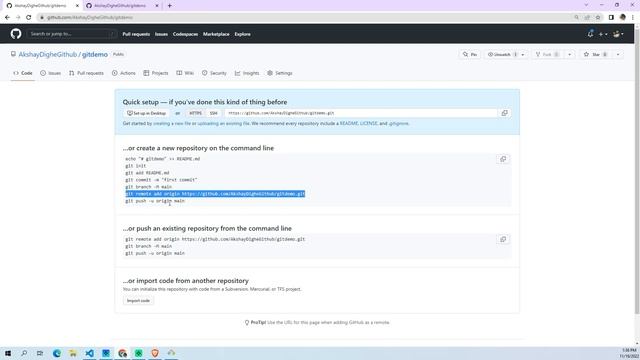Pin the repository with the Pin button
The image size is (640, 360).
470,55
